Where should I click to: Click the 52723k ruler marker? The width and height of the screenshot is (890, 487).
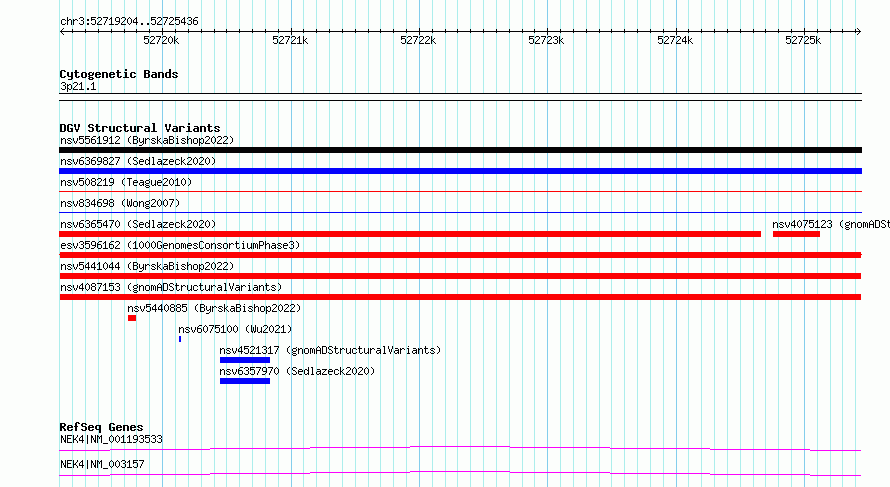(x=546, y=40)
